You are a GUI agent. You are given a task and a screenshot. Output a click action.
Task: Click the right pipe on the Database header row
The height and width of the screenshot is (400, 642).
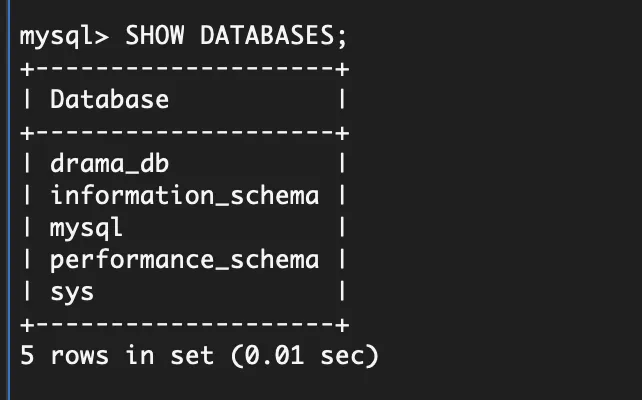(x=343, y=99)
